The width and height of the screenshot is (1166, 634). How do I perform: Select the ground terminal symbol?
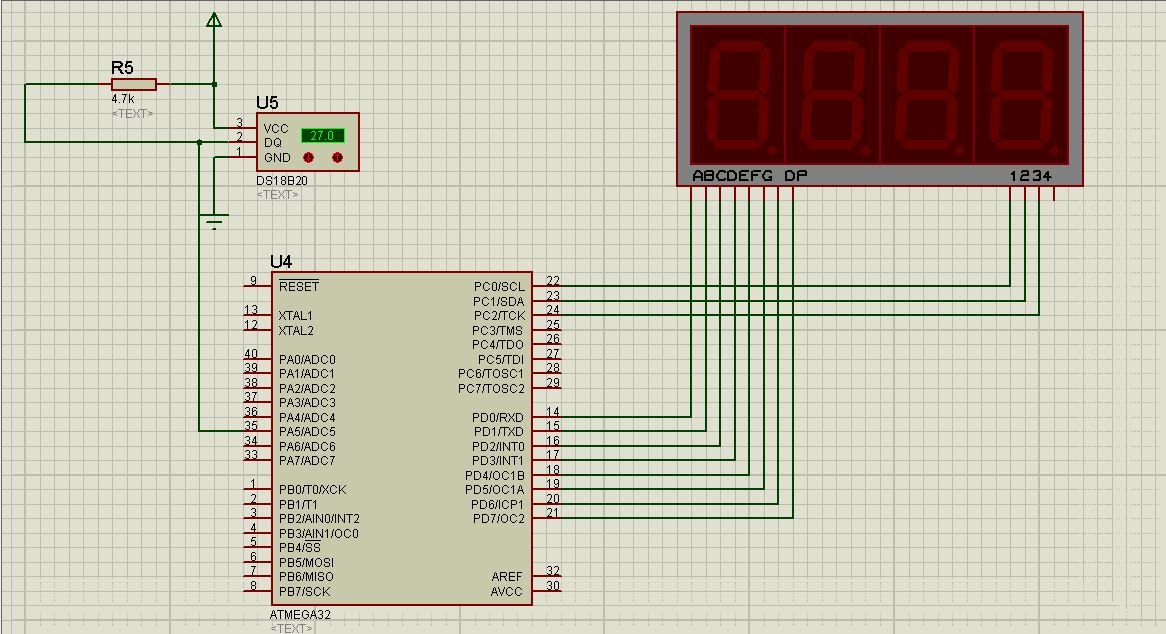pyautogui.click(x=214, y=221)
